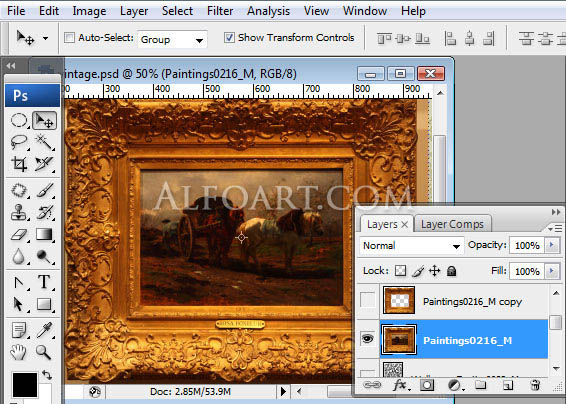Open the File menu
This screenshot has width=566, height=404.
(x=16, y=11)
